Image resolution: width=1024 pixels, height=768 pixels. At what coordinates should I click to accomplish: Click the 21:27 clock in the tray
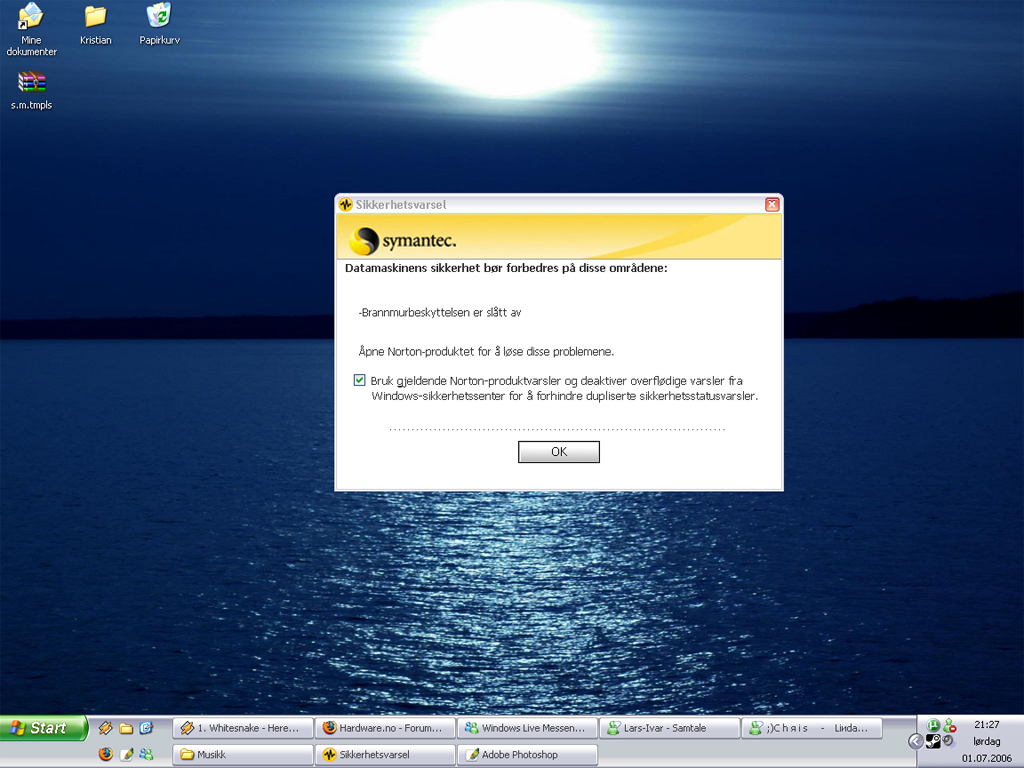(x=986, y=724)
